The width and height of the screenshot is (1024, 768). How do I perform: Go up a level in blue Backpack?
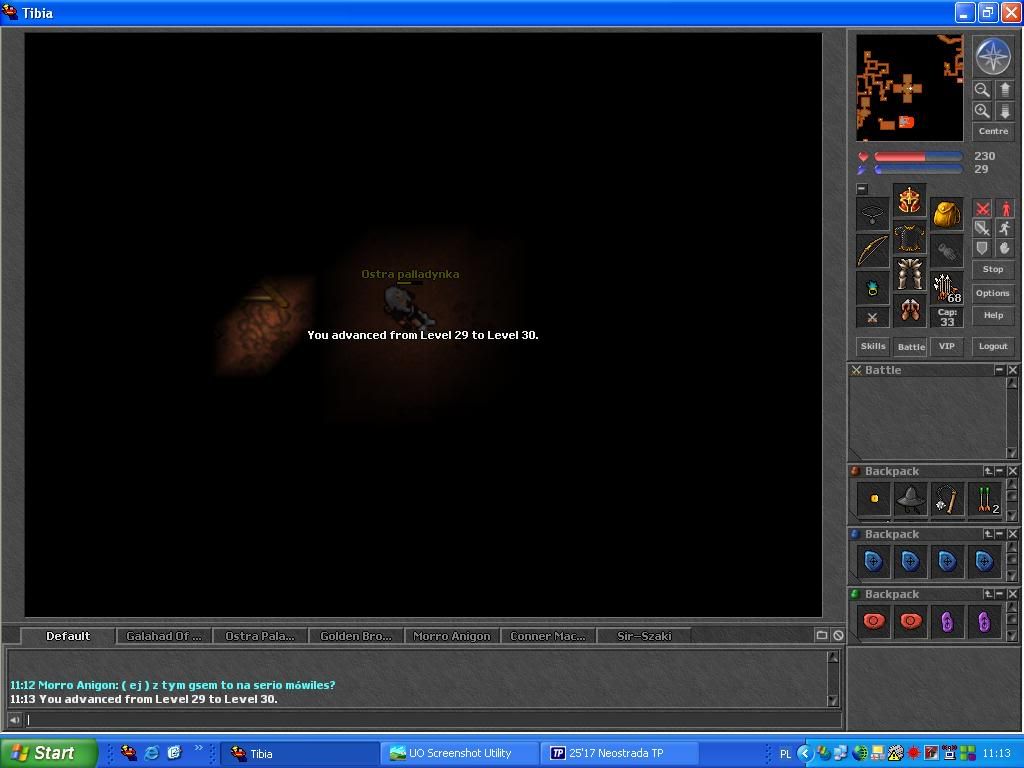click(x=988, y=534)
